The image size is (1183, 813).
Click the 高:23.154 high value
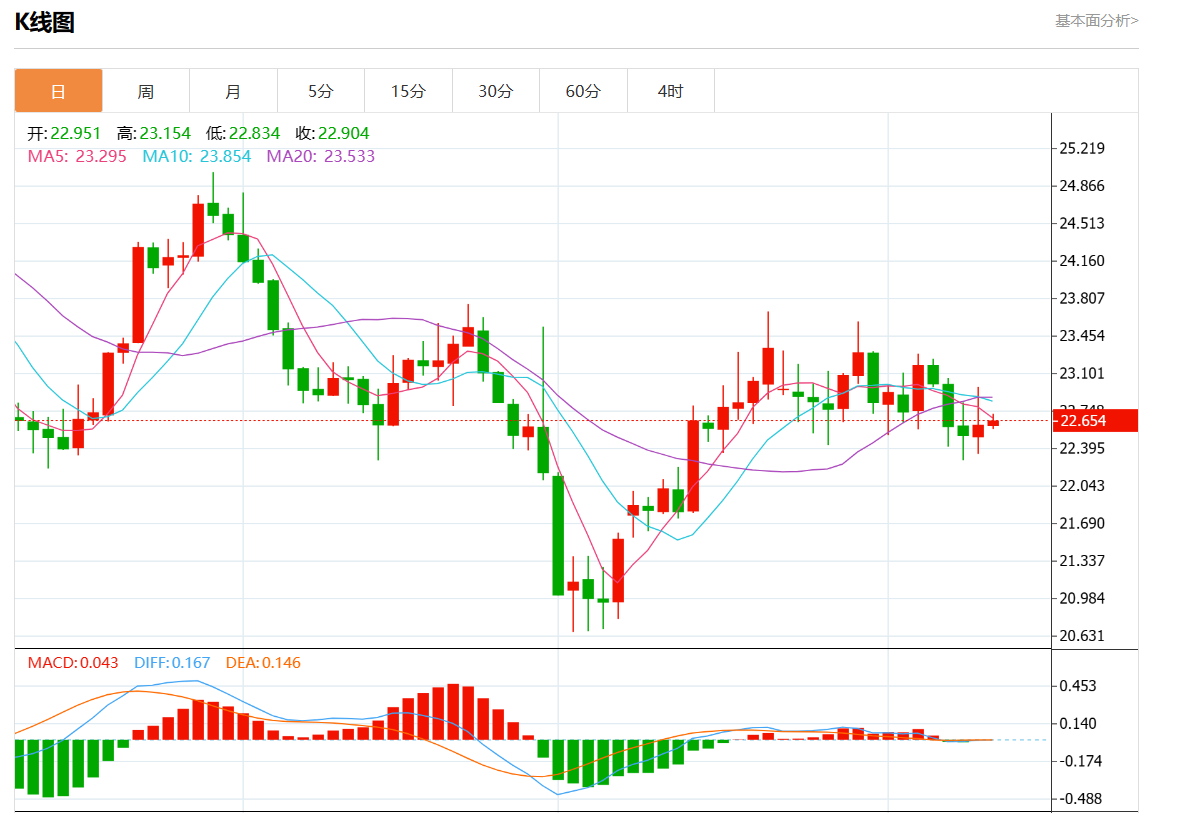[x=154, y=133]
